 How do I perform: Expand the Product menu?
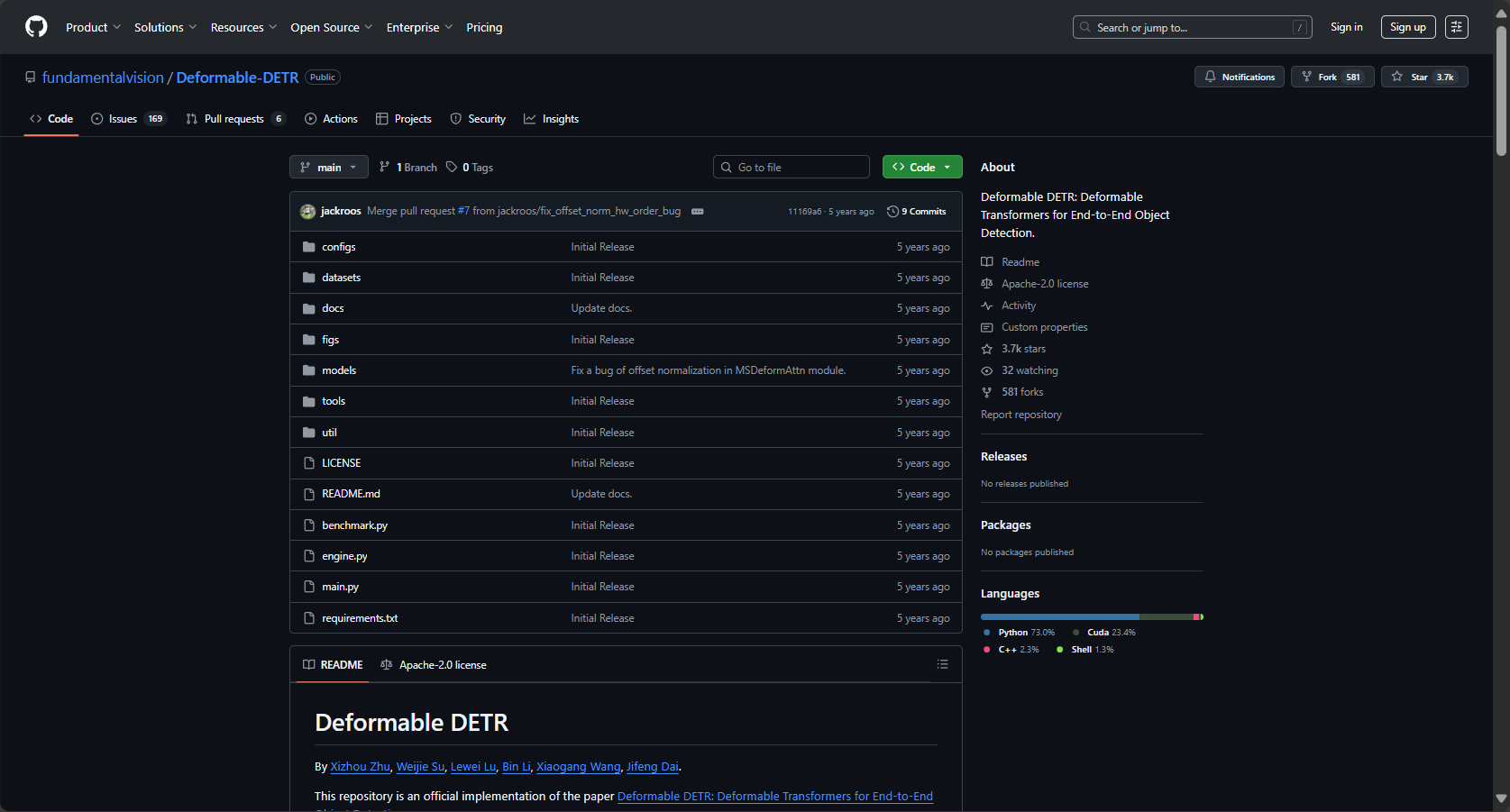[x=93, y=27]
